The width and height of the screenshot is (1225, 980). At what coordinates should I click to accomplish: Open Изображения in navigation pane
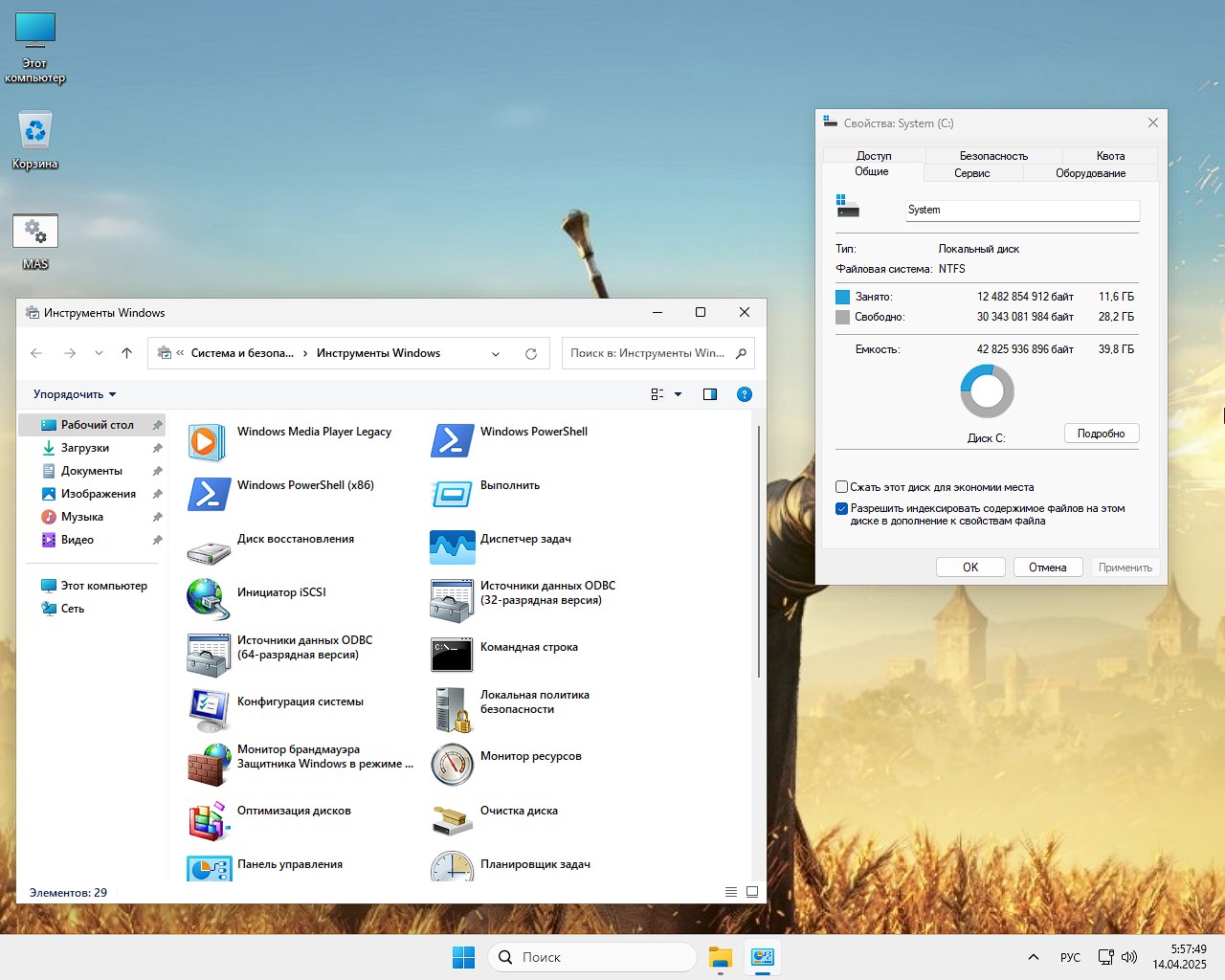92,494
